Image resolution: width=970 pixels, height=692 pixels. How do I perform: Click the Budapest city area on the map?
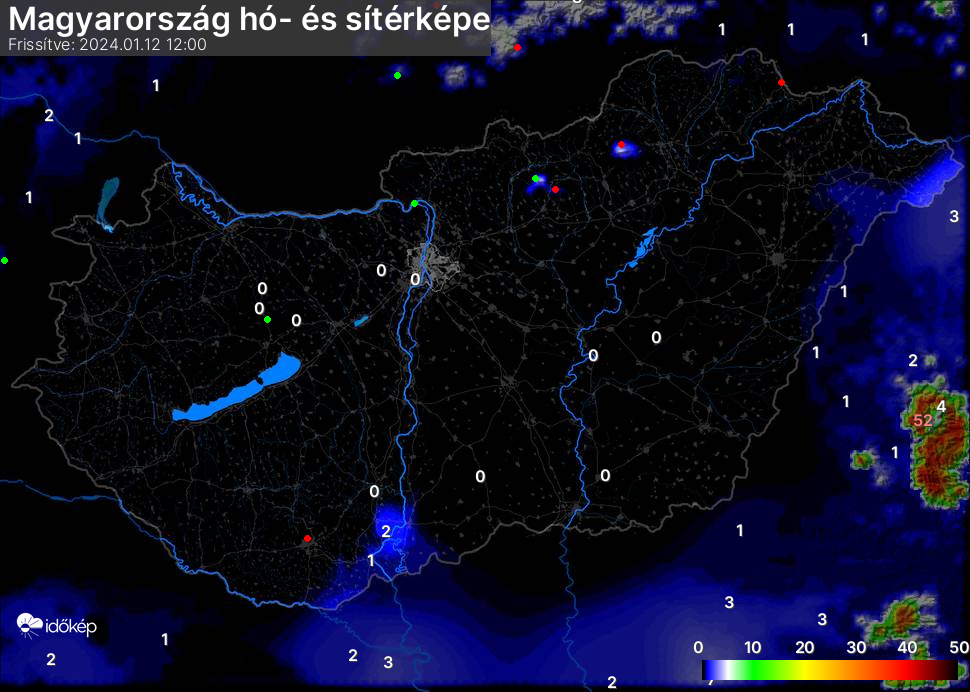438,270
